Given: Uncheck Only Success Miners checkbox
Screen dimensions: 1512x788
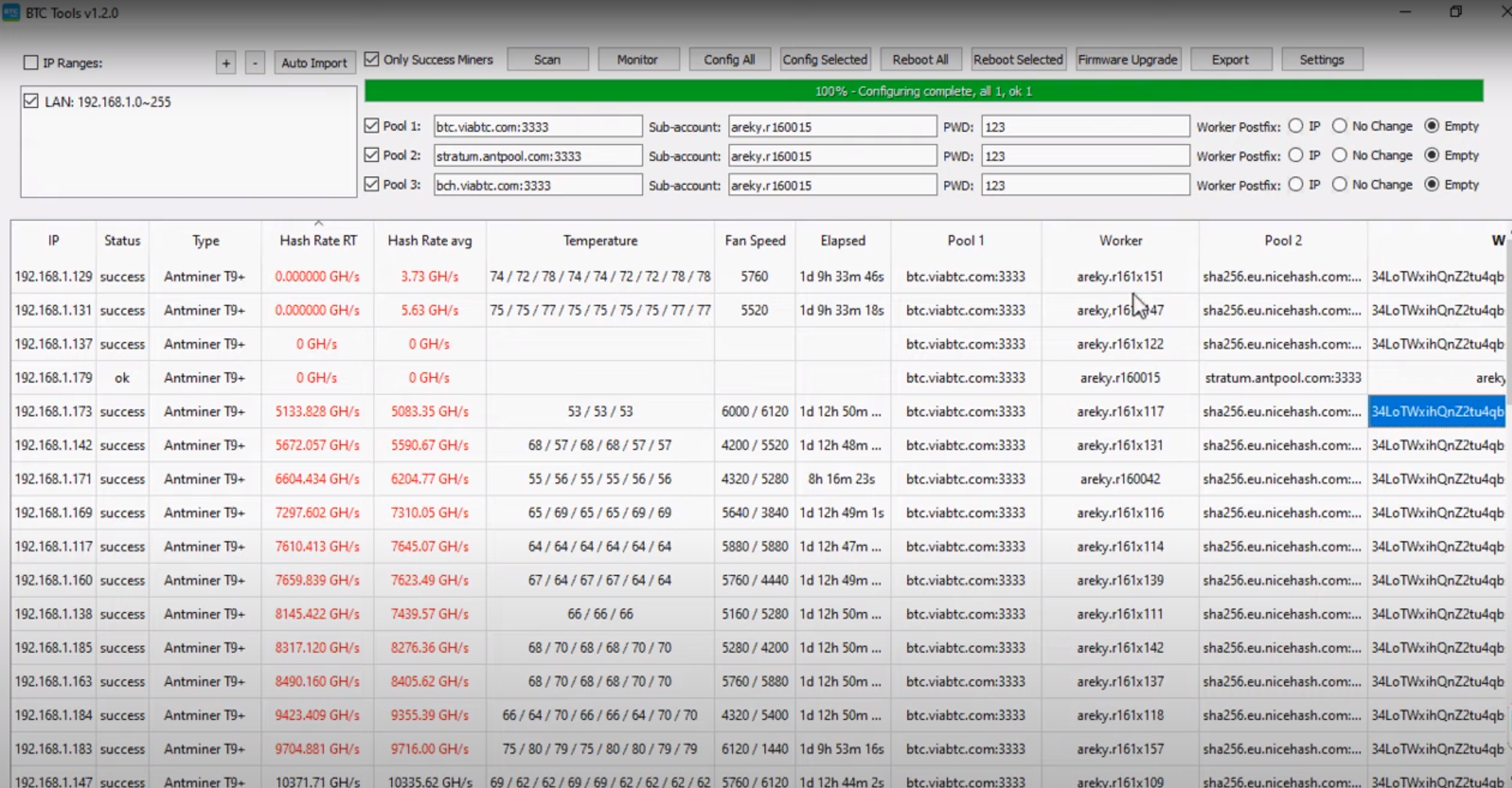Looking at the screenshot, I should click(371, 59).
